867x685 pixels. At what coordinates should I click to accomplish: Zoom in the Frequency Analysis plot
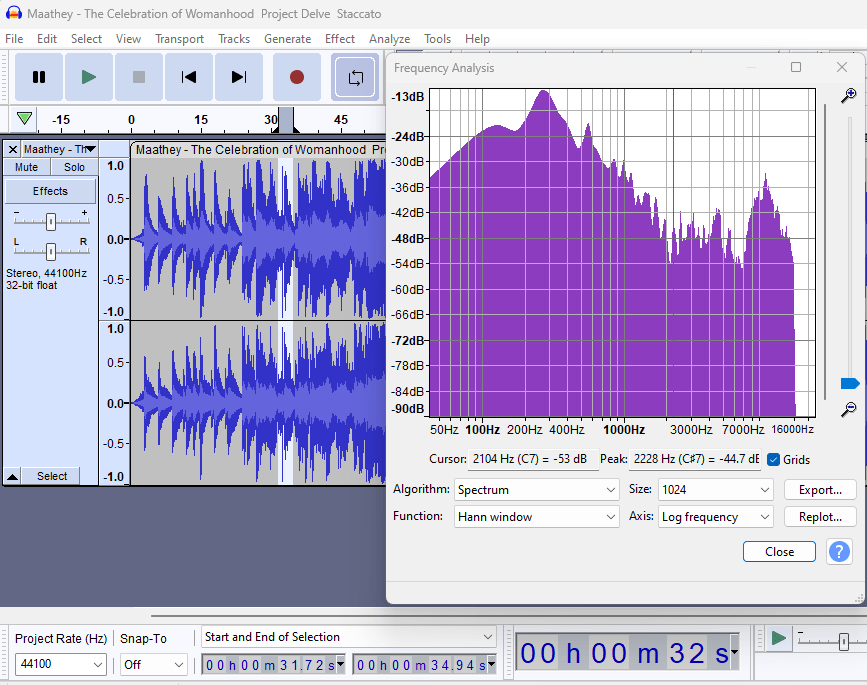[x=848, y=96]
